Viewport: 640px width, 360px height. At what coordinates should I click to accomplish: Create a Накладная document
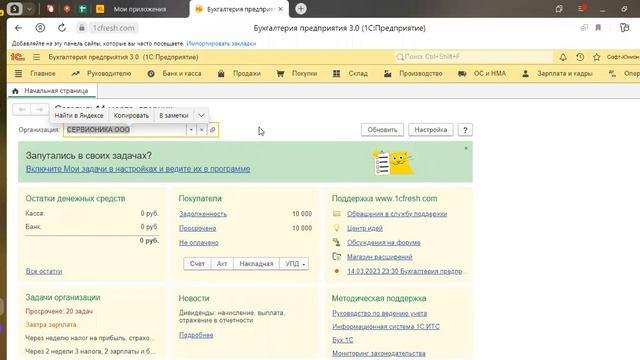[x=256, y=264]
